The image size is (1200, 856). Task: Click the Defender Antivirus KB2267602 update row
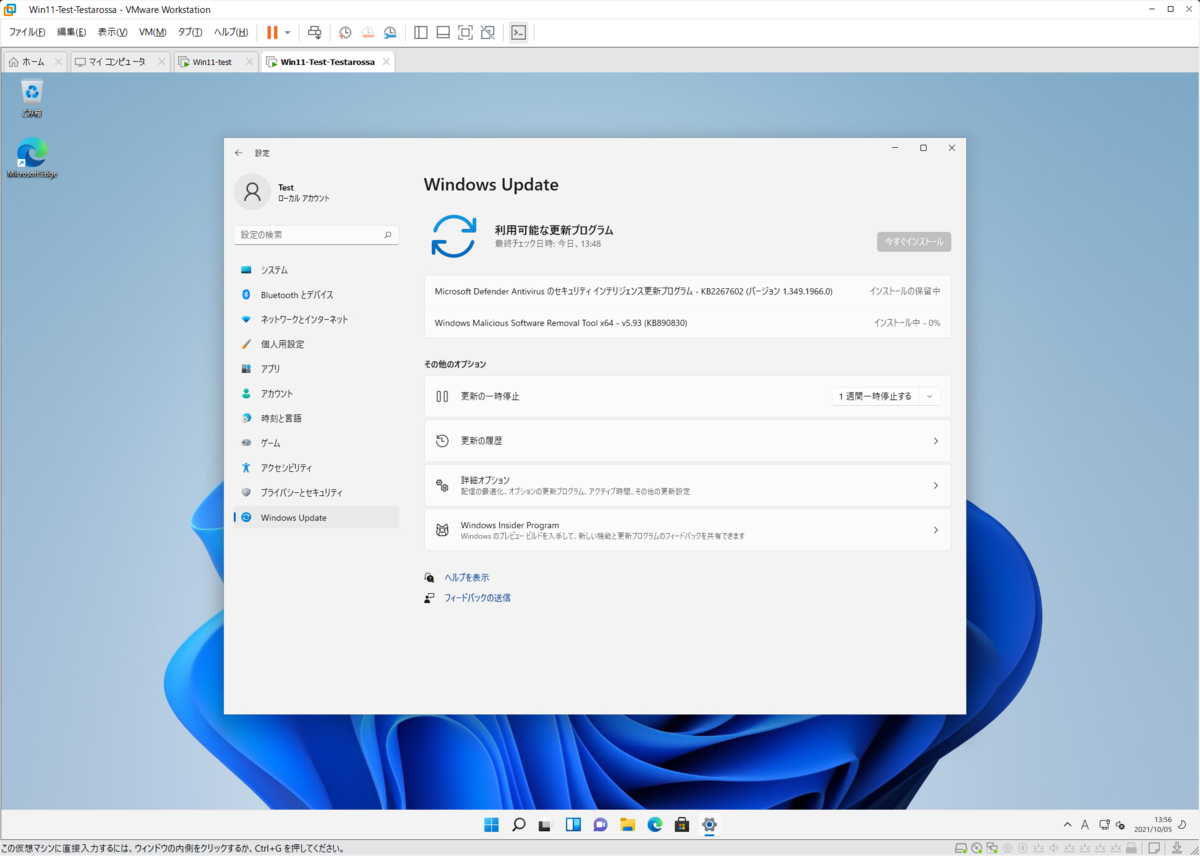point(688,291)
